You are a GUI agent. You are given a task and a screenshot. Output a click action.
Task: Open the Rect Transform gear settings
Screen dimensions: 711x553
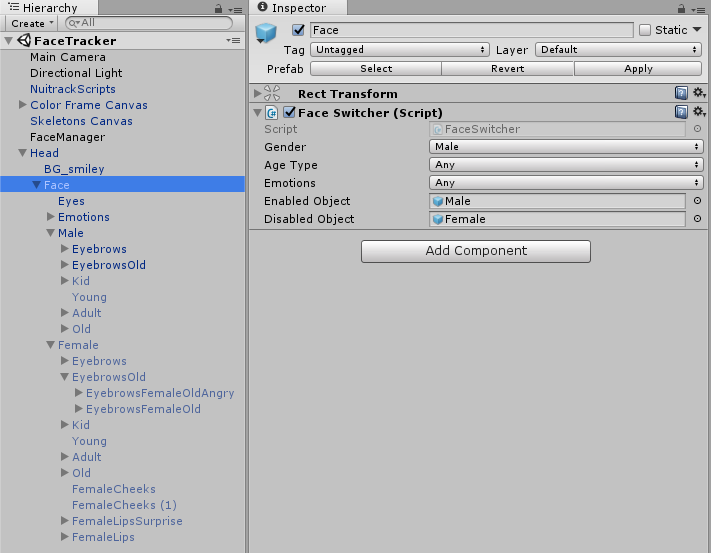699,93
